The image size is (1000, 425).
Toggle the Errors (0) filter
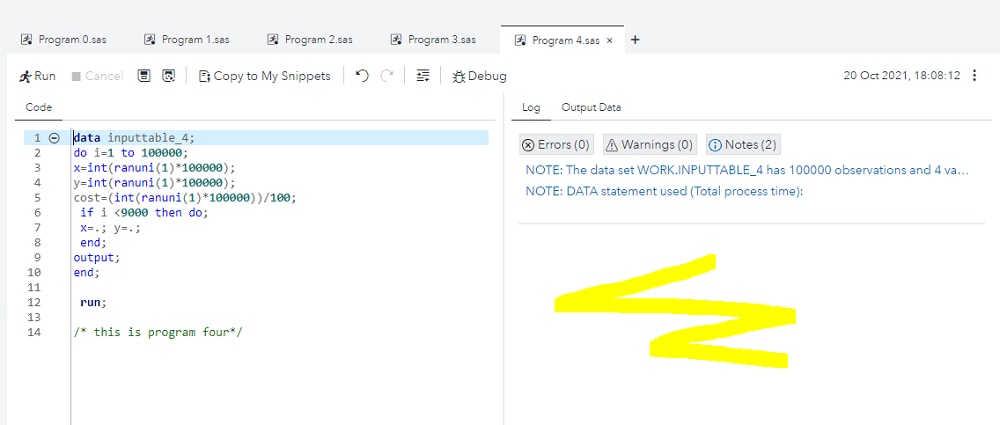556,145
